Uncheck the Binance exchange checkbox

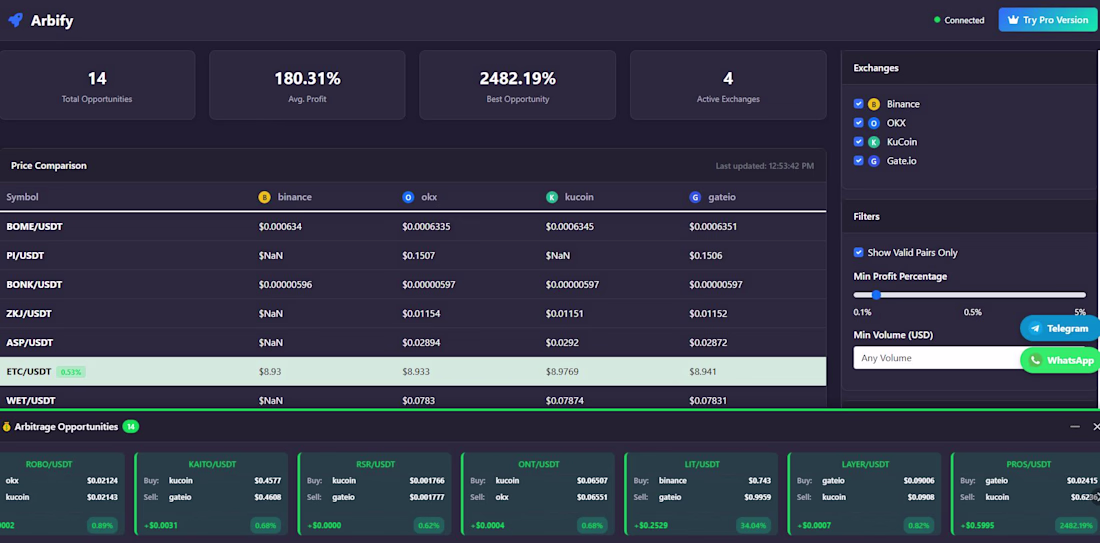858,104
